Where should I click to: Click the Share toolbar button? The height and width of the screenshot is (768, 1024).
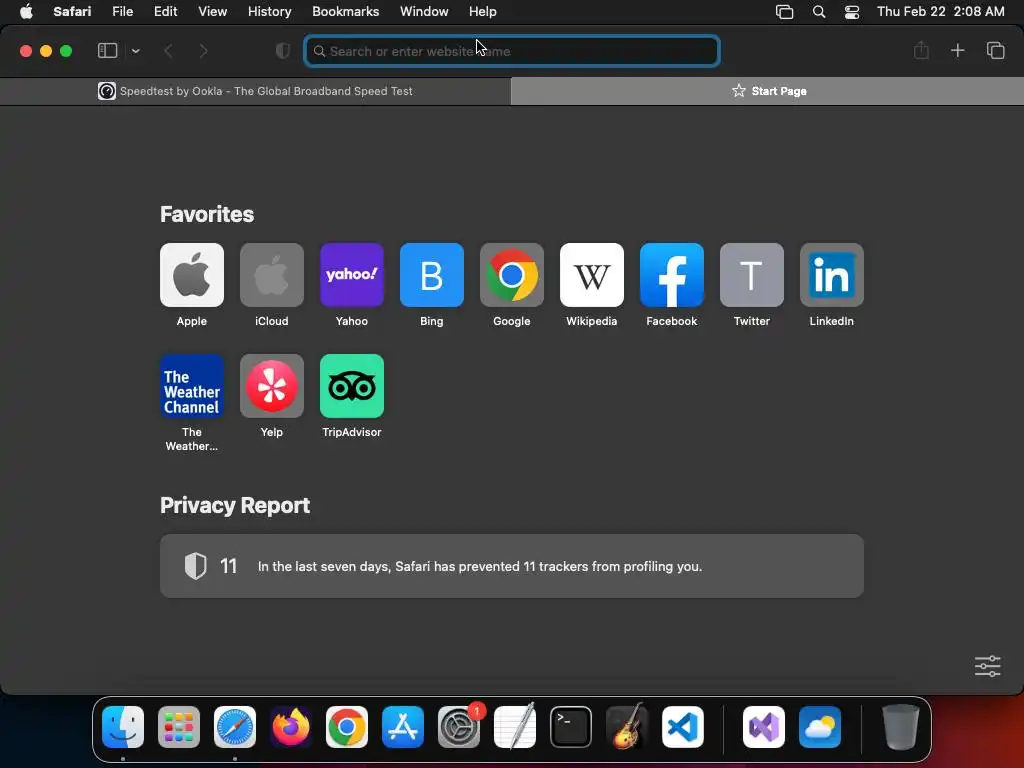[x=921, y=50]
